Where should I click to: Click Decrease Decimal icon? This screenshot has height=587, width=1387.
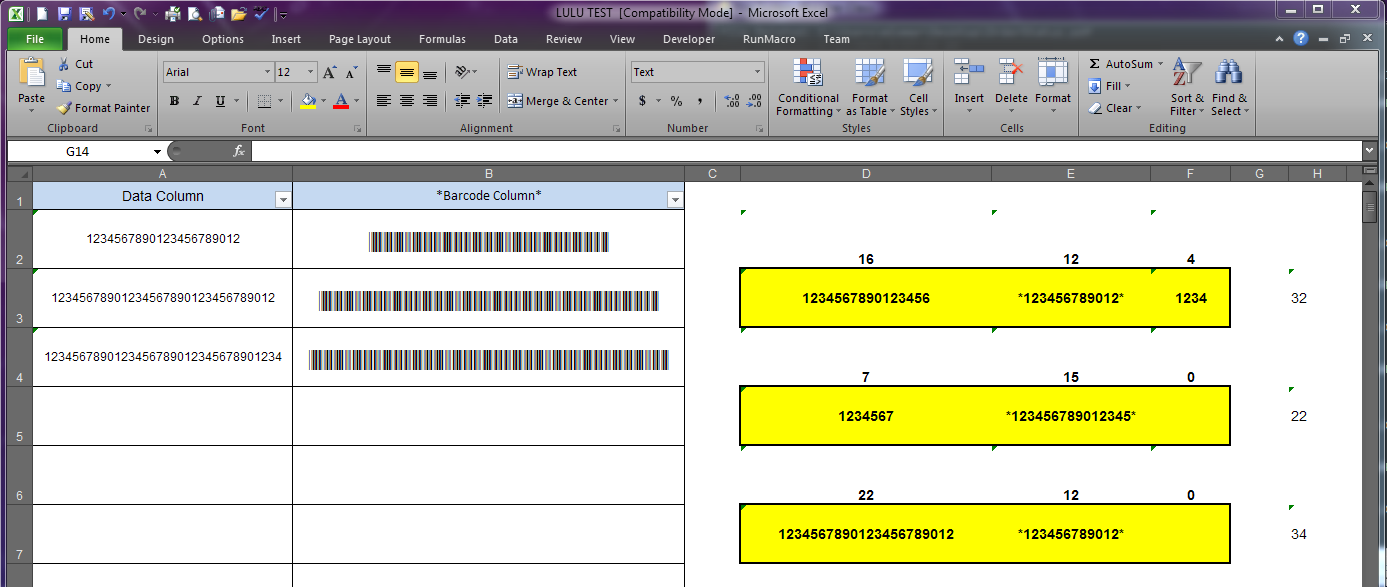(x=754, y=101)
